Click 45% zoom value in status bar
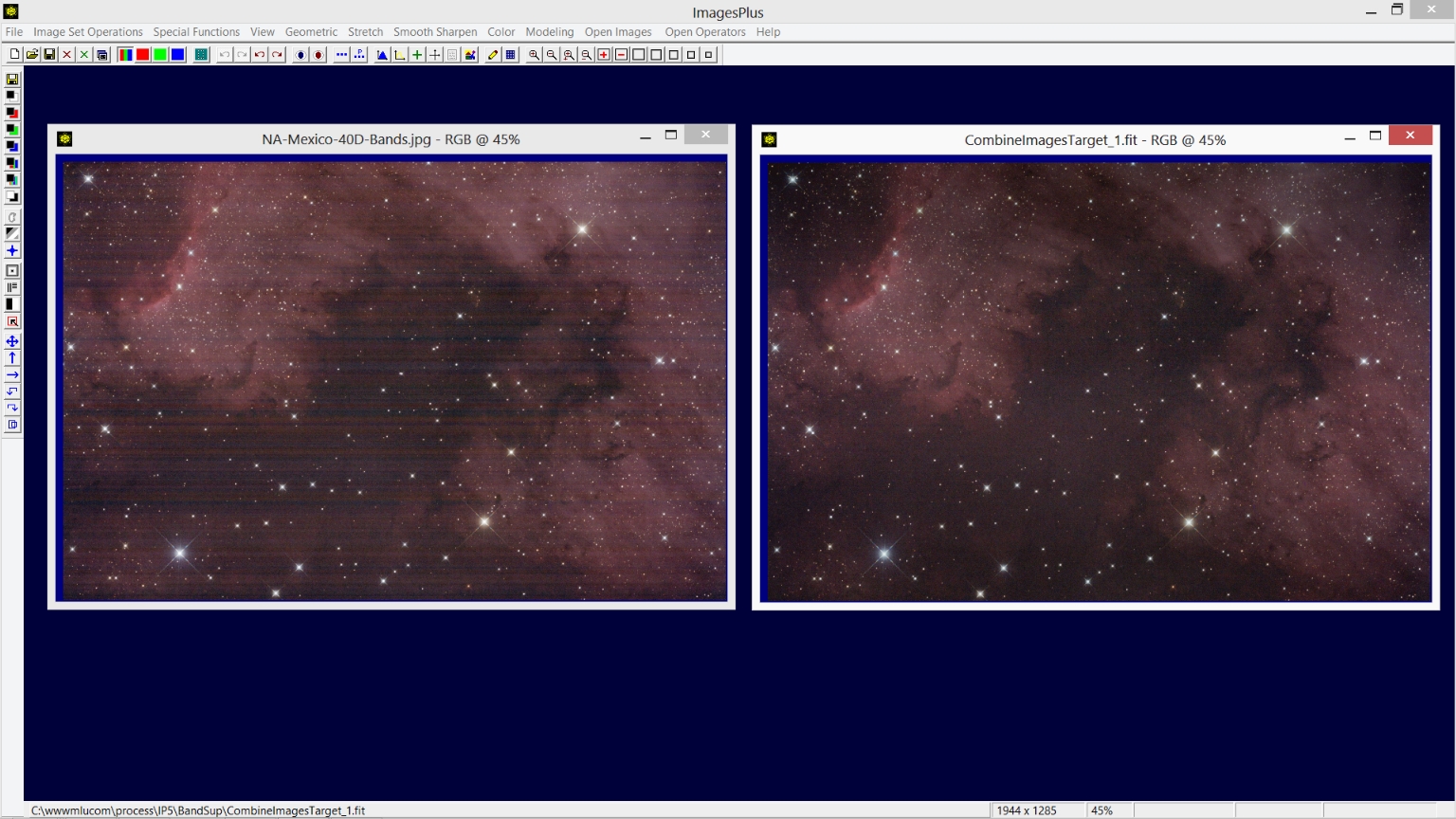1456x819 pixels. click(x=1101, y=810)
